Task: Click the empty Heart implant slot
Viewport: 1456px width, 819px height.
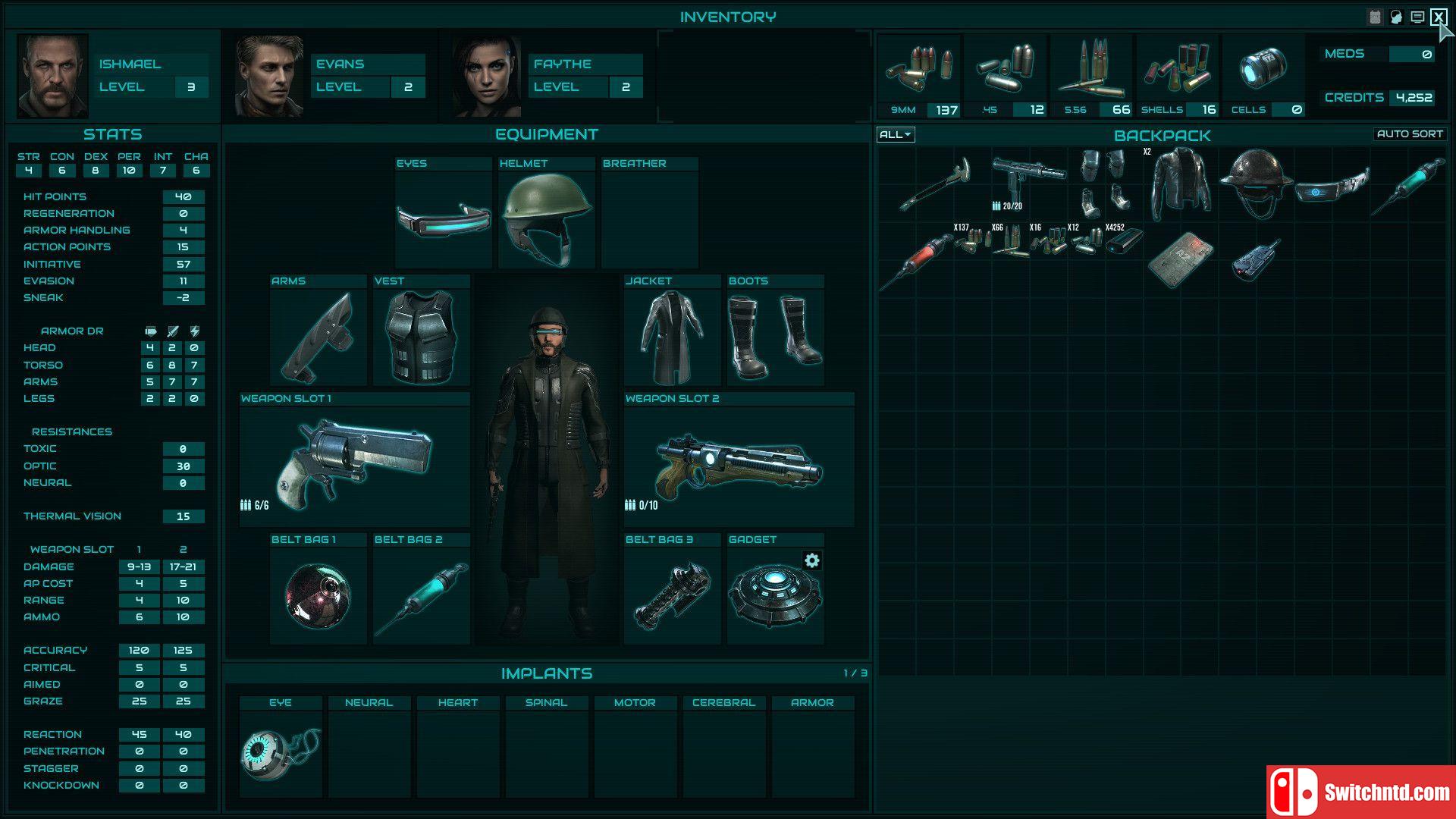Action: point(458,754)
